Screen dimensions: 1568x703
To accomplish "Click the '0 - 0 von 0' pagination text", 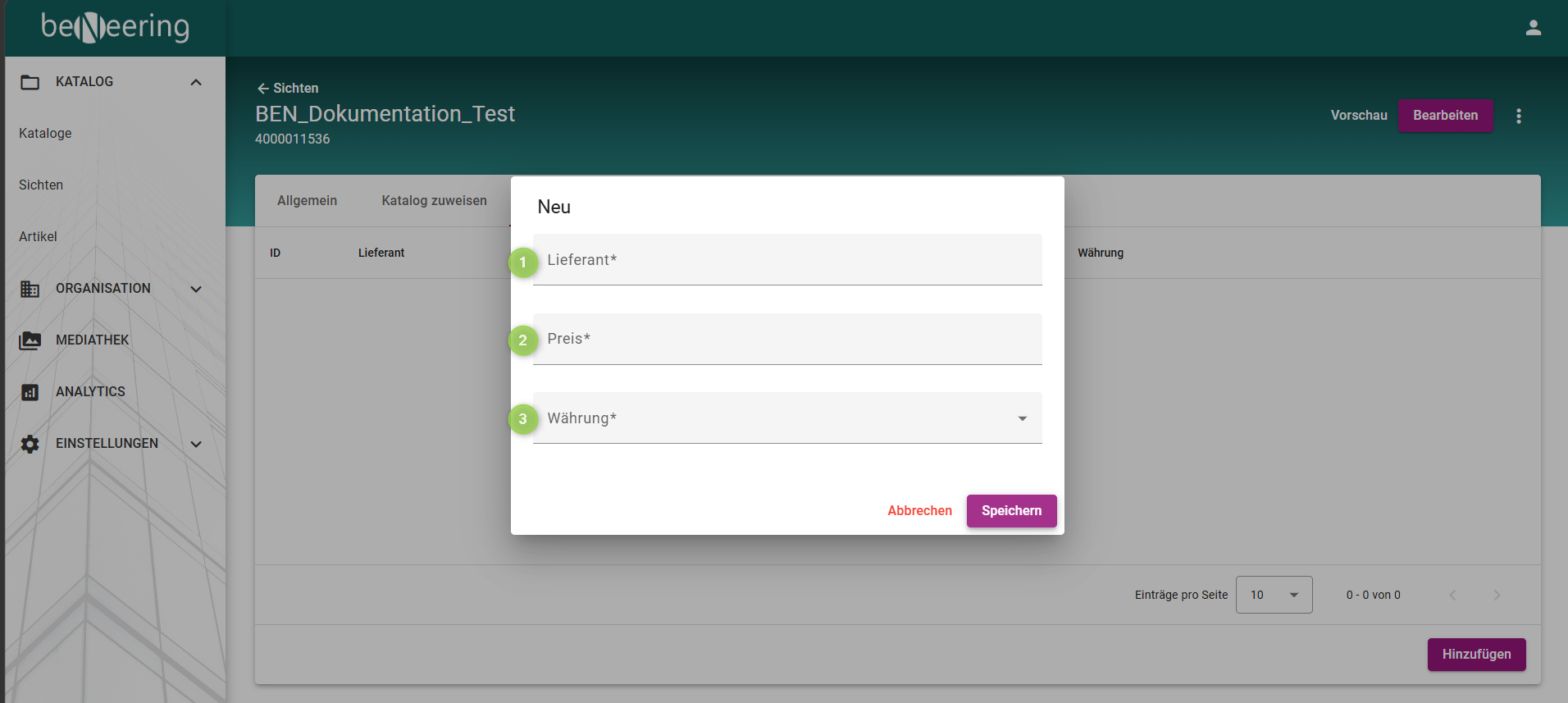I will (x=1373, y=596).
